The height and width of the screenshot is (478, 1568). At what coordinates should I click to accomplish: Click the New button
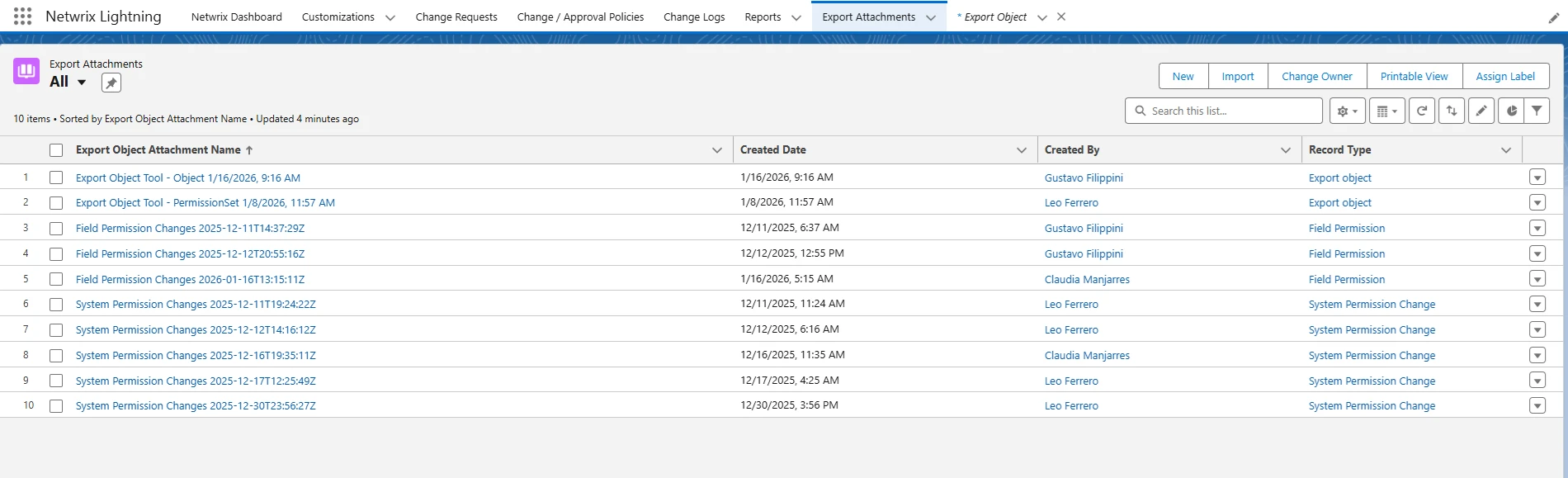click(1183, 76)
